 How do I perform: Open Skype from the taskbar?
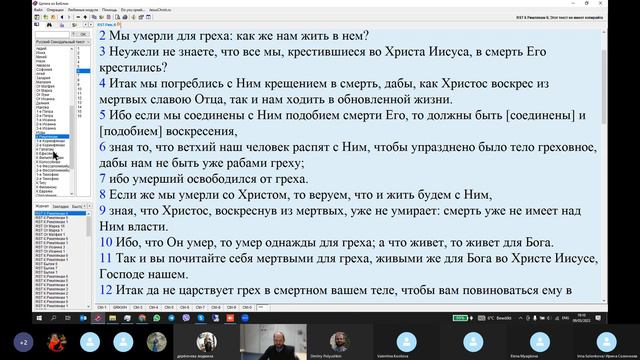click(x=201, y=318)
